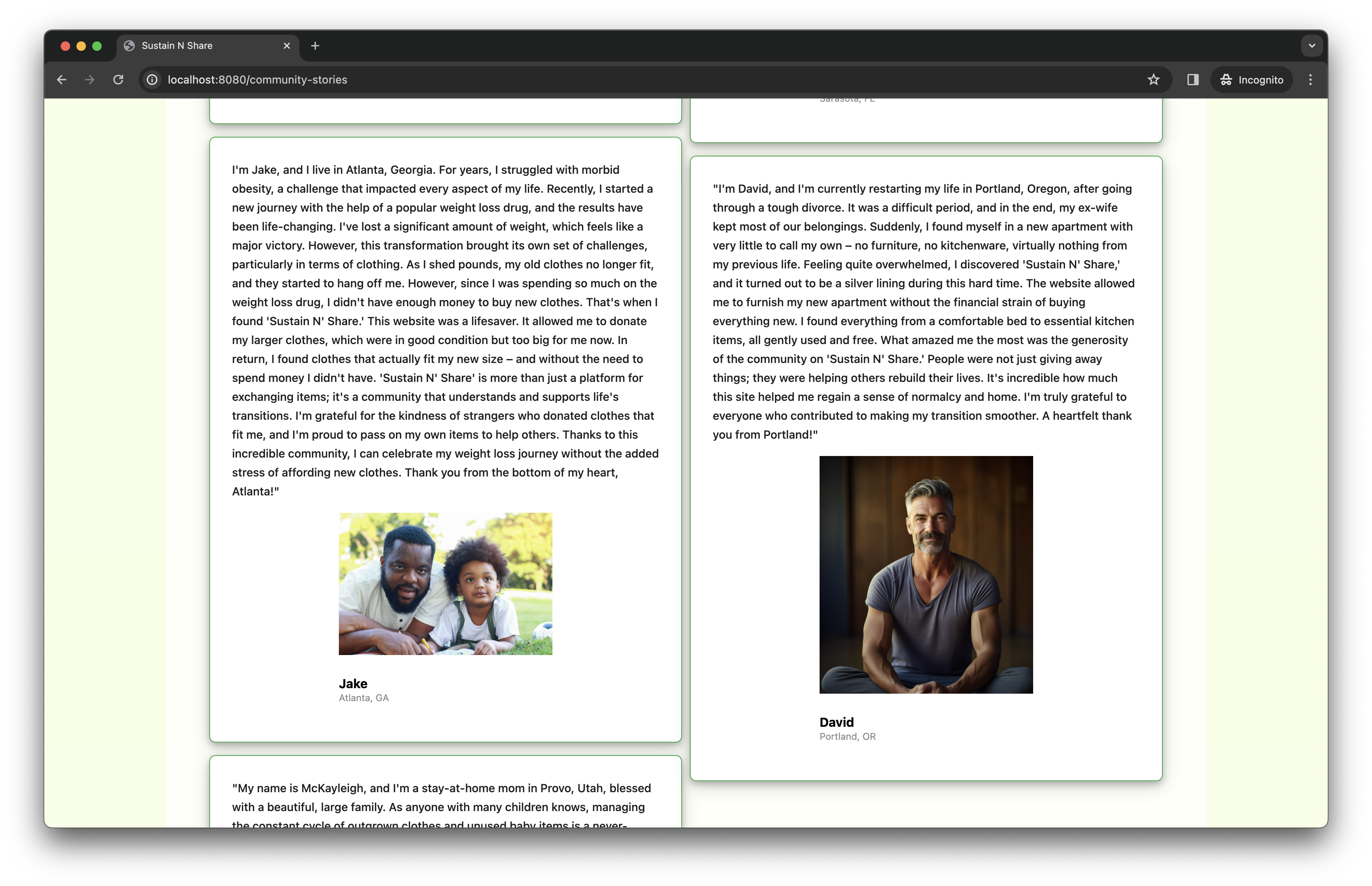Click David's portrait photo

pos(926,574)
